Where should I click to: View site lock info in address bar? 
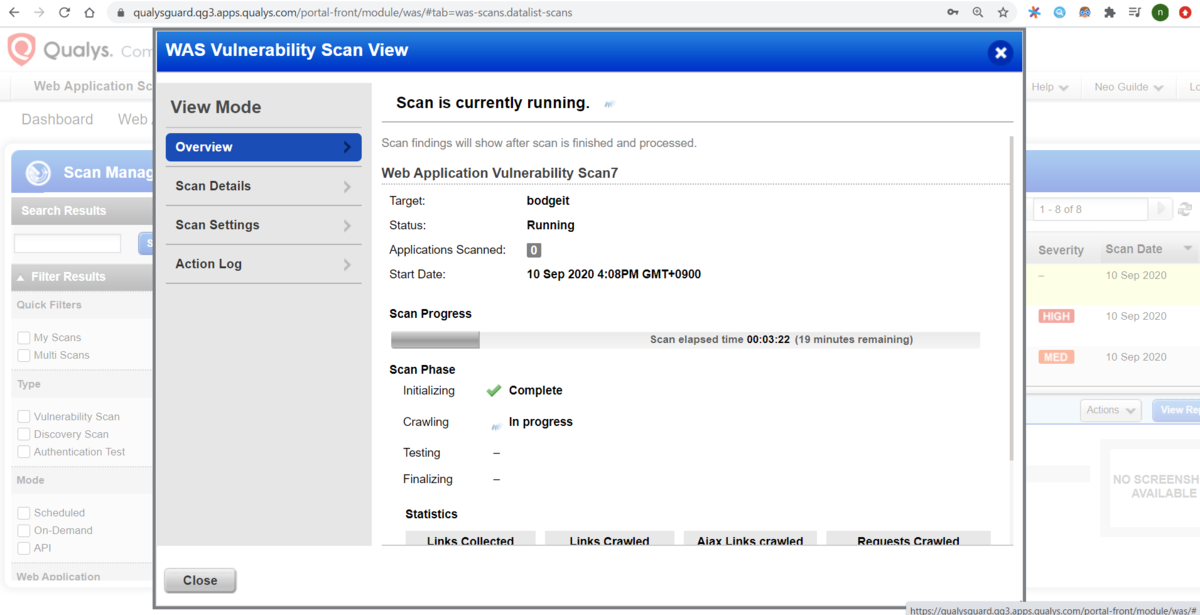(x=121, y=13)
